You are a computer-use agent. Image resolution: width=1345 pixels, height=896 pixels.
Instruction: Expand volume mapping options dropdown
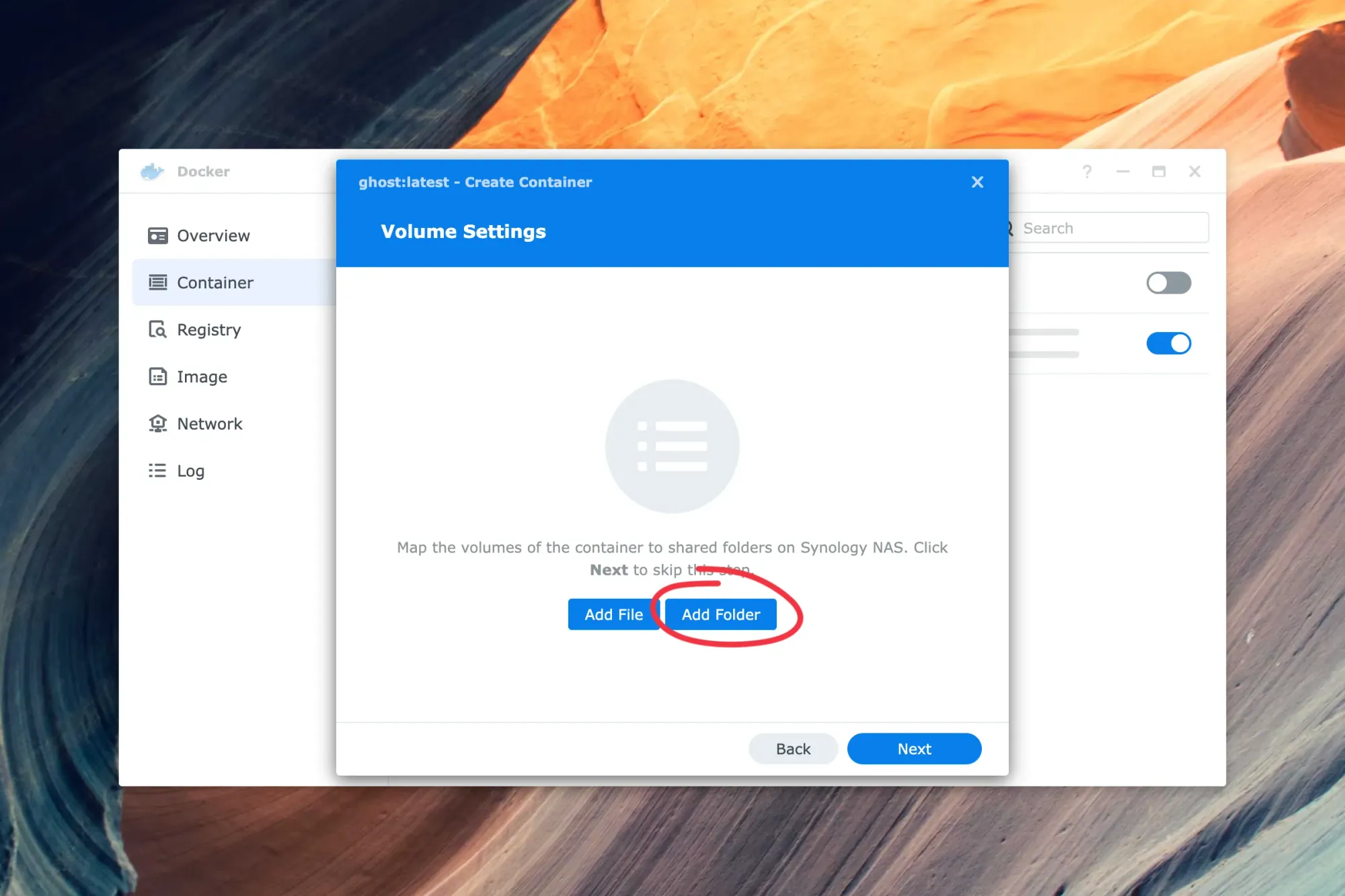(x=720, y=614)
